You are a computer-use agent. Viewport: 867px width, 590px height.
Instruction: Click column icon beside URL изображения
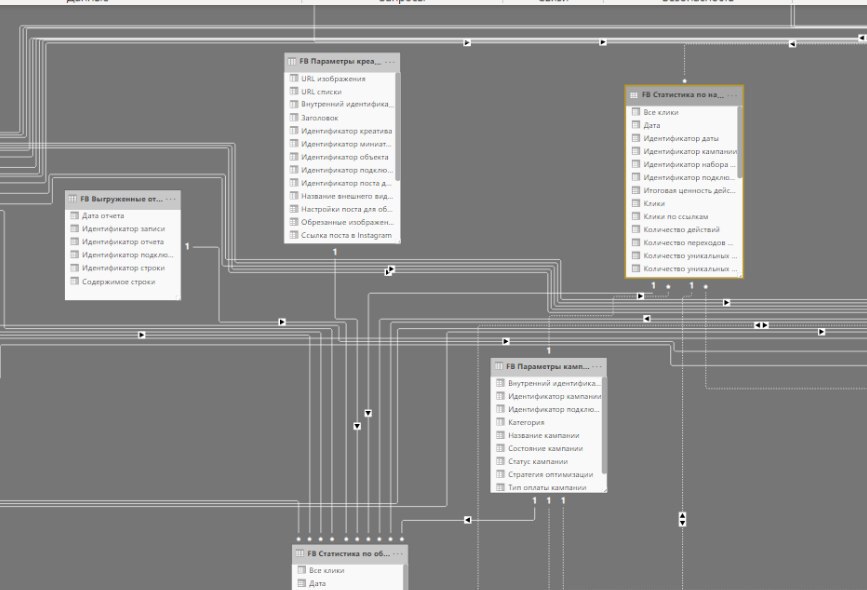tap(294, 79)
